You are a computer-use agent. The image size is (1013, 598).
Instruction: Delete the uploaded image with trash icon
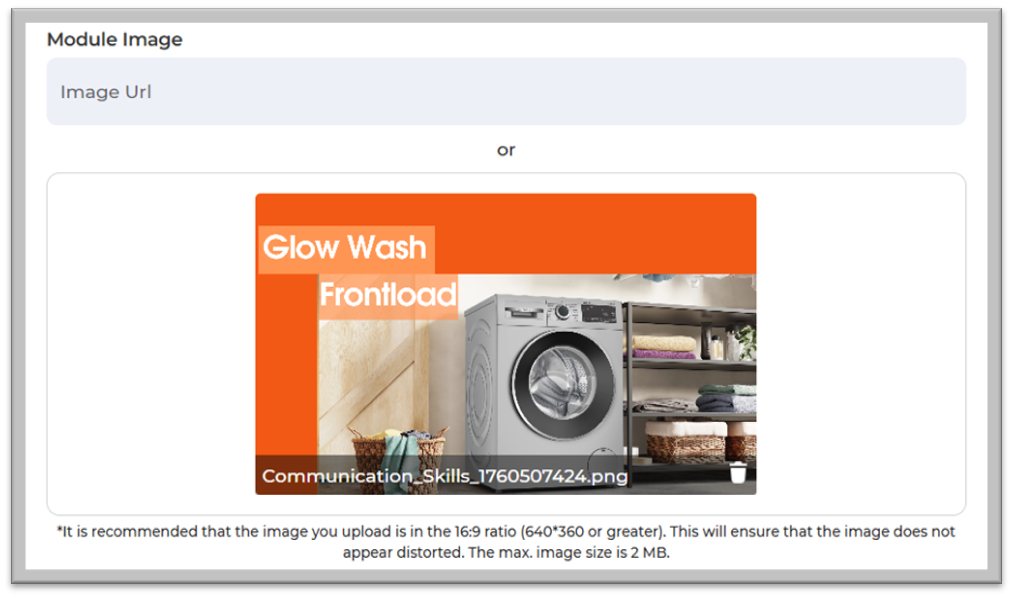(x=738, y=473)
